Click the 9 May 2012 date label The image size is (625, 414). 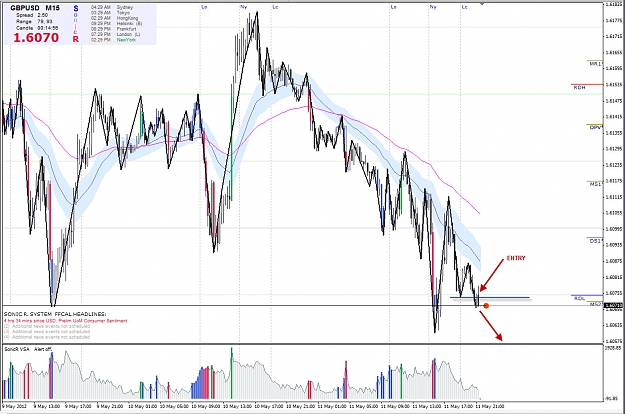click(x=14, y=406)
